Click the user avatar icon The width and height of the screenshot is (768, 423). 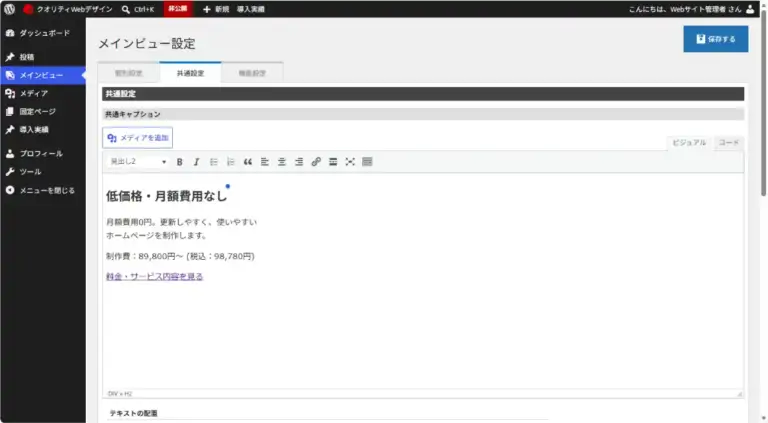pyautogui.click(x=750, y=9)
